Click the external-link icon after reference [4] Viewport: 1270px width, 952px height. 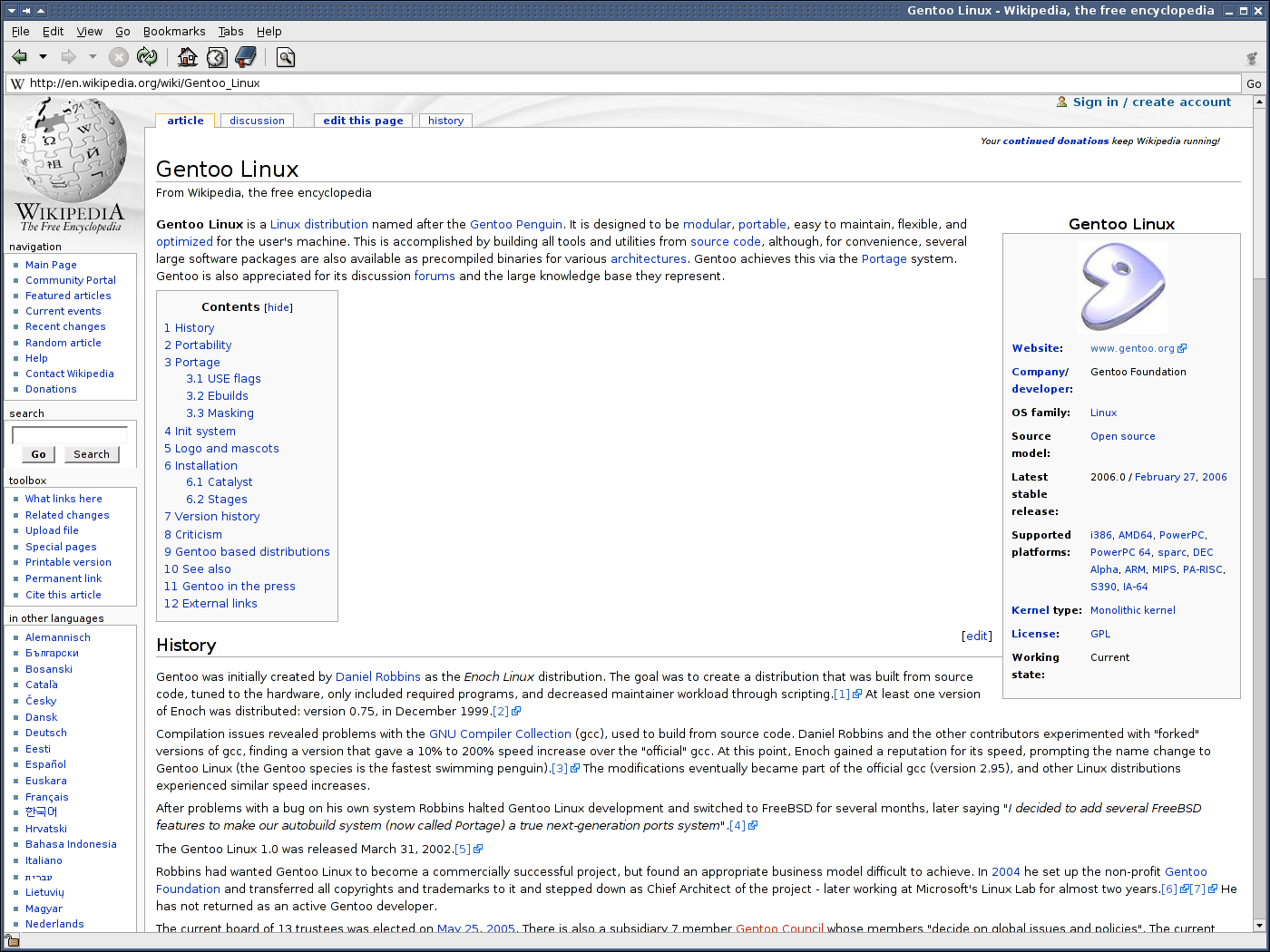tap(753, 826)
